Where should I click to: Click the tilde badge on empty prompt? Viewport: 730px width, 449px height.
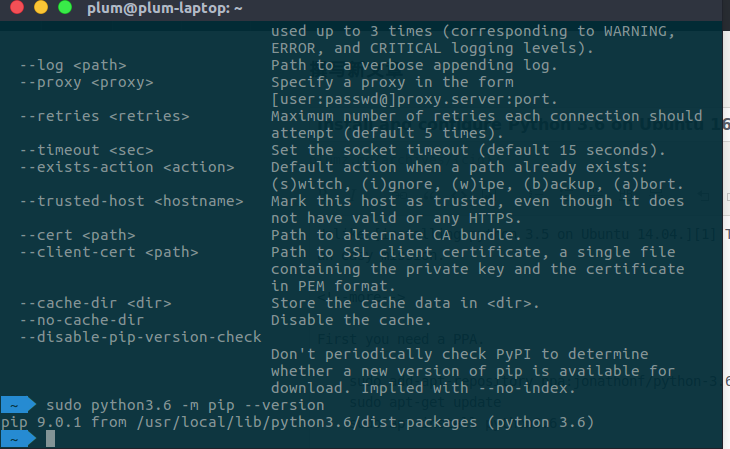[x=16, y=439]
